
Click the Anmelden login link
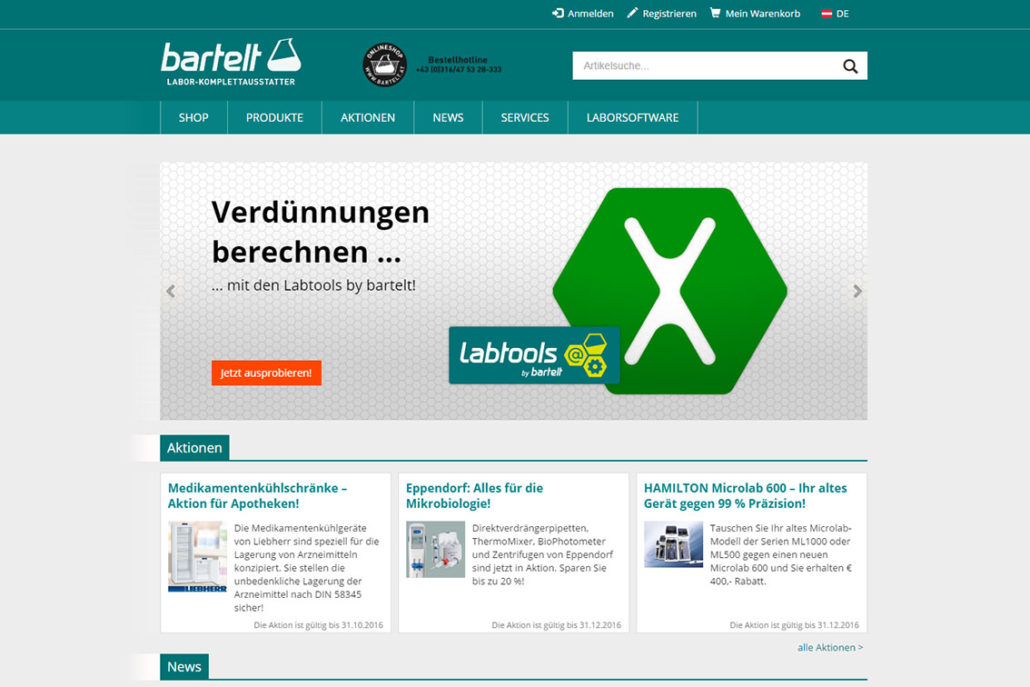(583, 14)
